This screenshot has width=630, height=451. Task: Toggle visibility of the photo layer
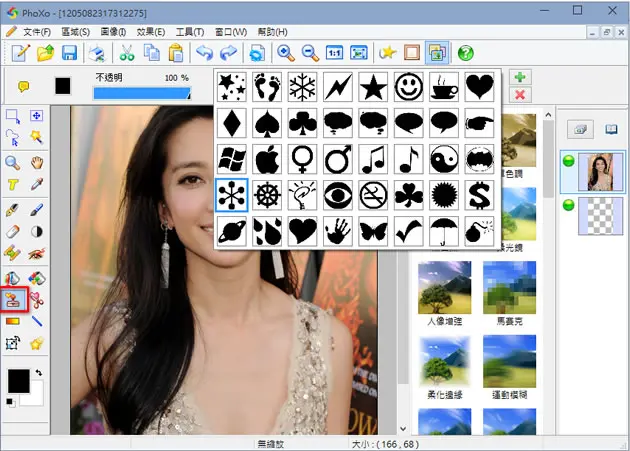pyautogui.click(x=569, y=161)
